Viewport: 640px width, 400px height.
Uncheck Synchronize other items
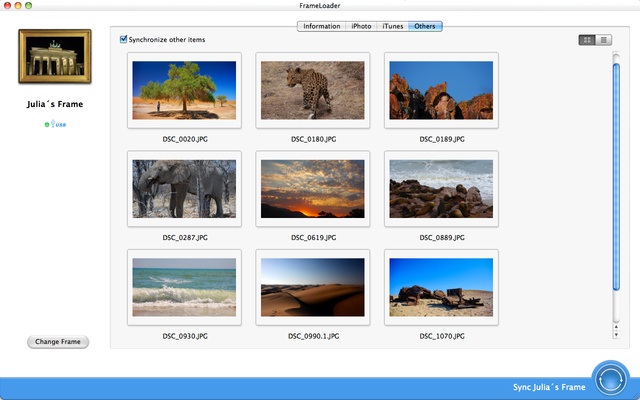tap(123, 40)
